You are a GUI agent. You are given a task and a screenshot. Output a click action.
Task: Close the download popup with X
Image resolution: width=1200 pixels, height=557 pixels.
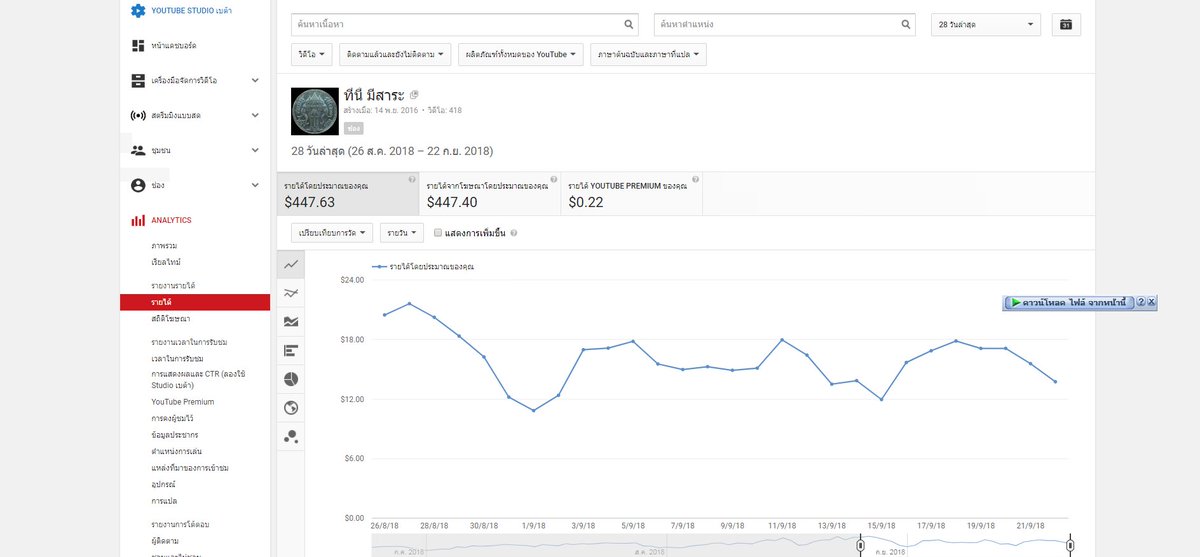coord(1152,302)
